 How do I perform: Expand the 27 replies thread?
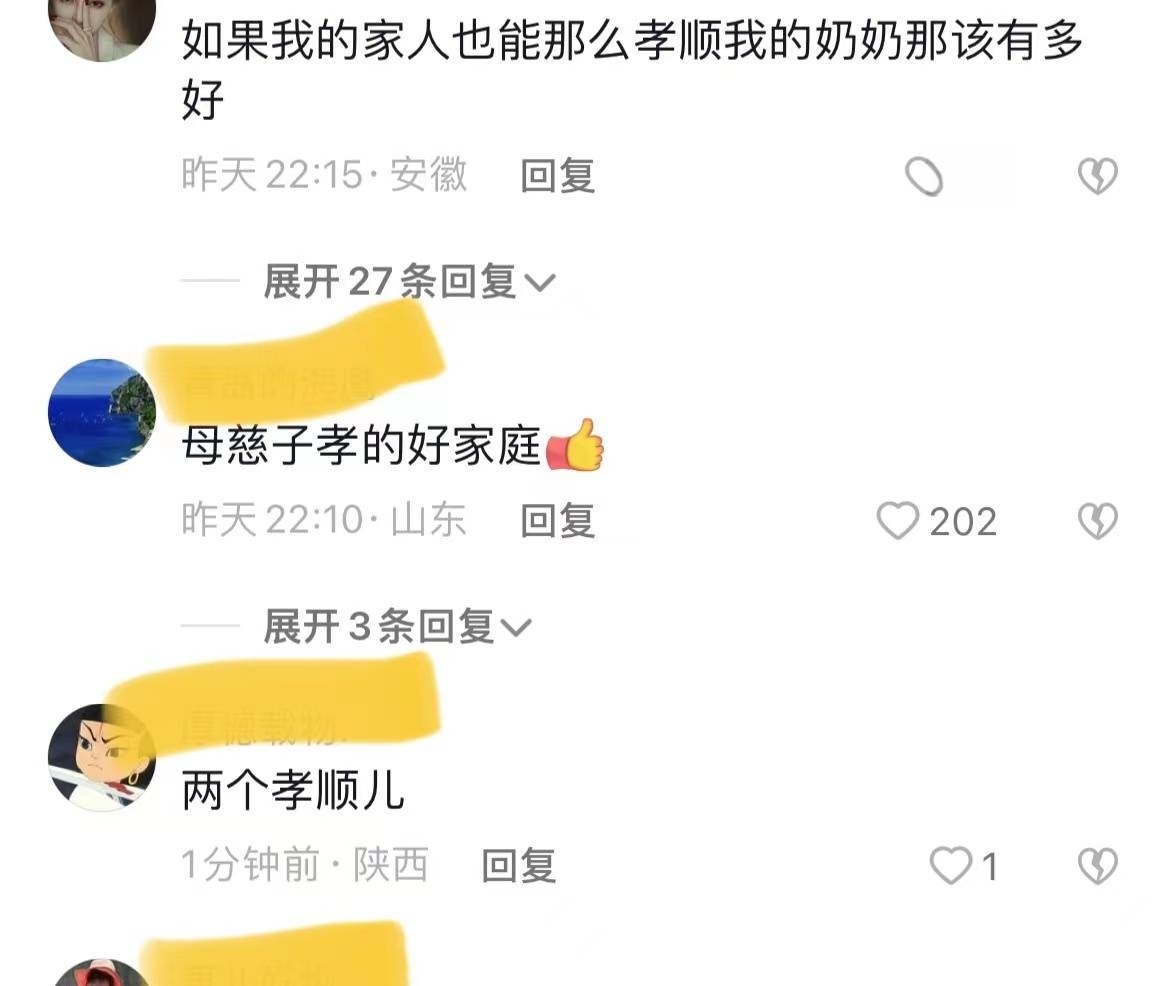click(x=409, y=282)
